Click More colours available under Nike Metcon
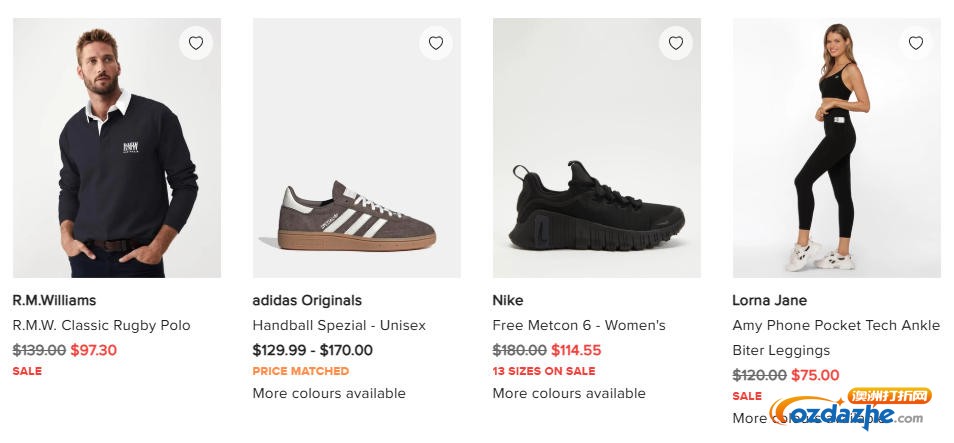 tap(569, 393)
